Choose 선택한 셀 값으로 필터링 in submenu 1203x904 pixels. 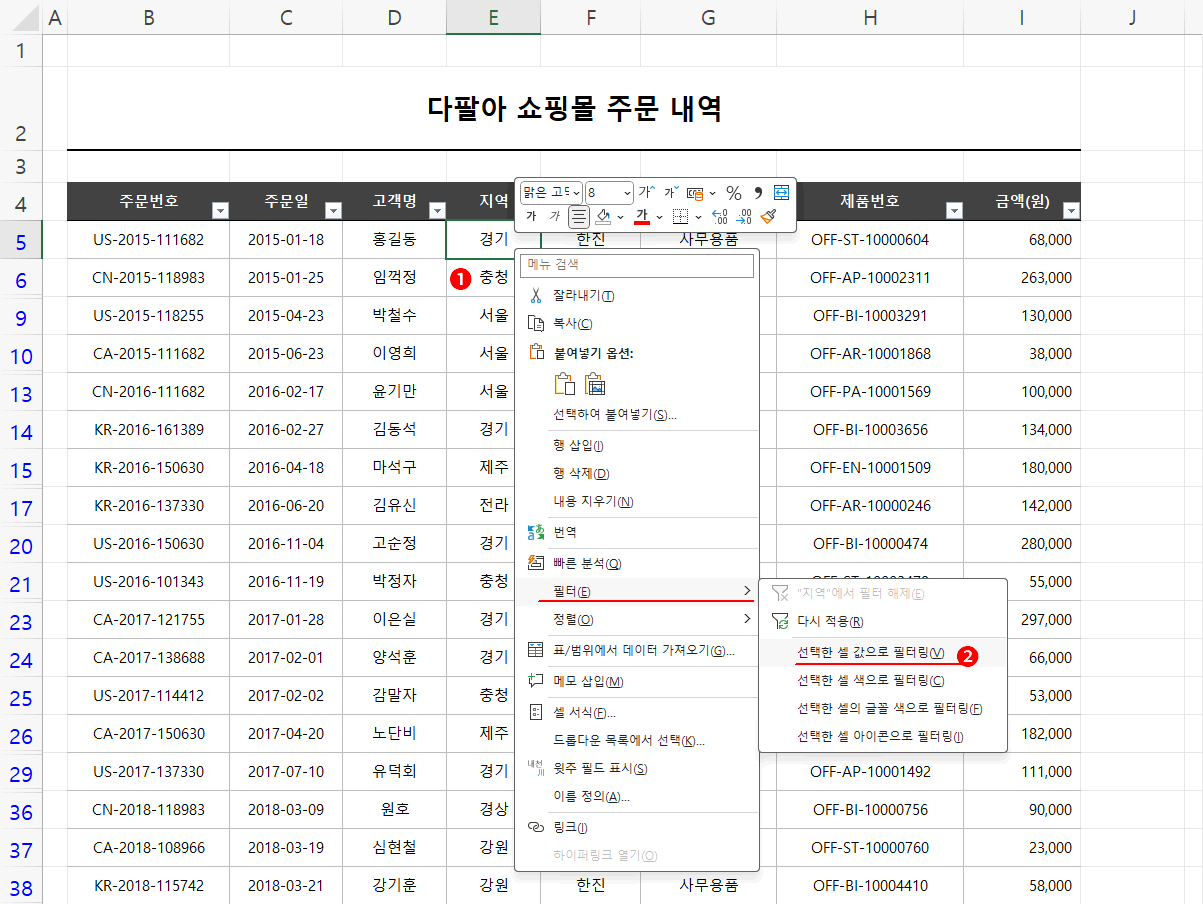click(x=883, y=652)
